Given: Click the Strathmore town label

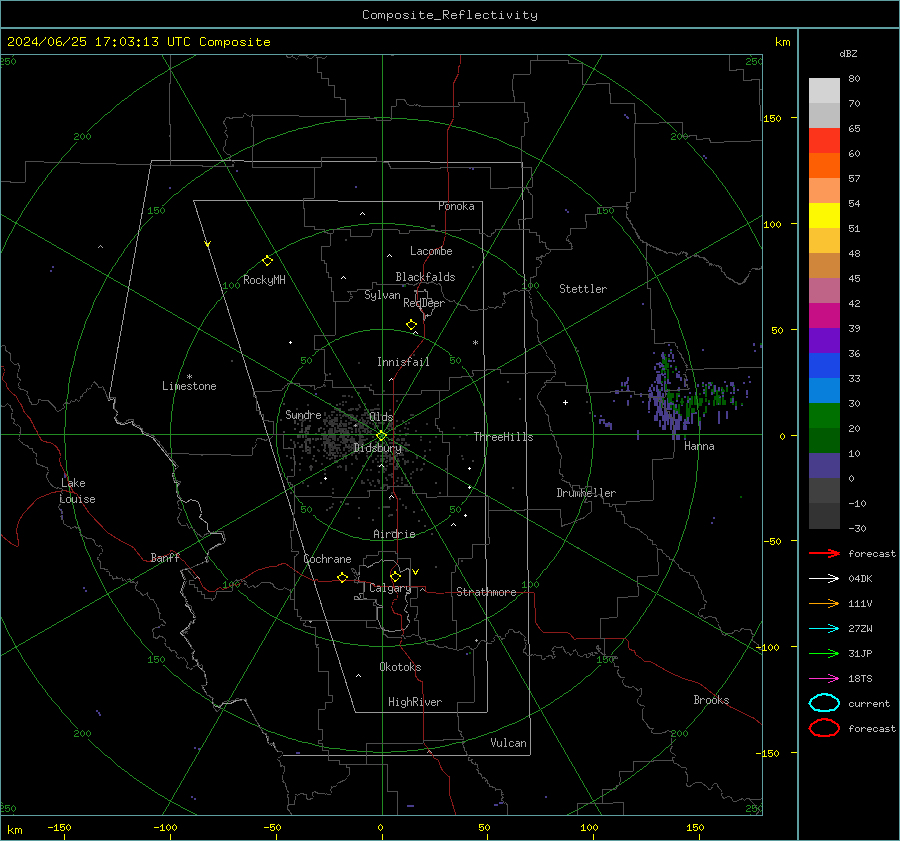Looking at the screenshot, I should 486,592.
